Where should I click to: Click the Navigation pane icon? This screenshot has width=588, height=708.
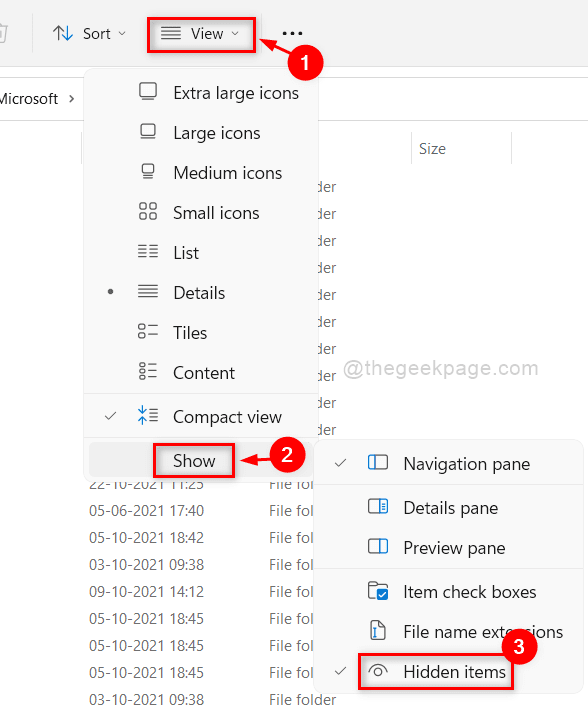tap(378, 462)
